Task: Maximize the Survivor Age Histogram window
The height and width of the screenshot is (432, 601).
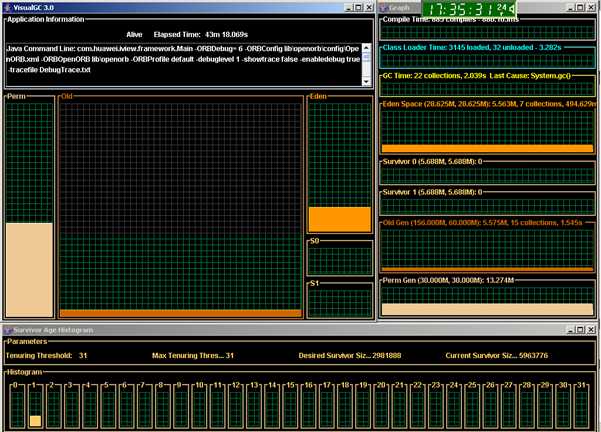Action: pos(581,329)
